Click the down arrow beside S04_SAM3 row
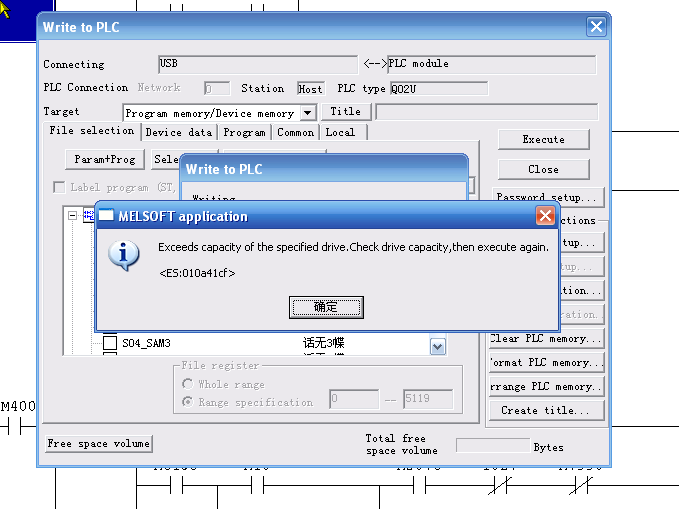 pos(437,345)
